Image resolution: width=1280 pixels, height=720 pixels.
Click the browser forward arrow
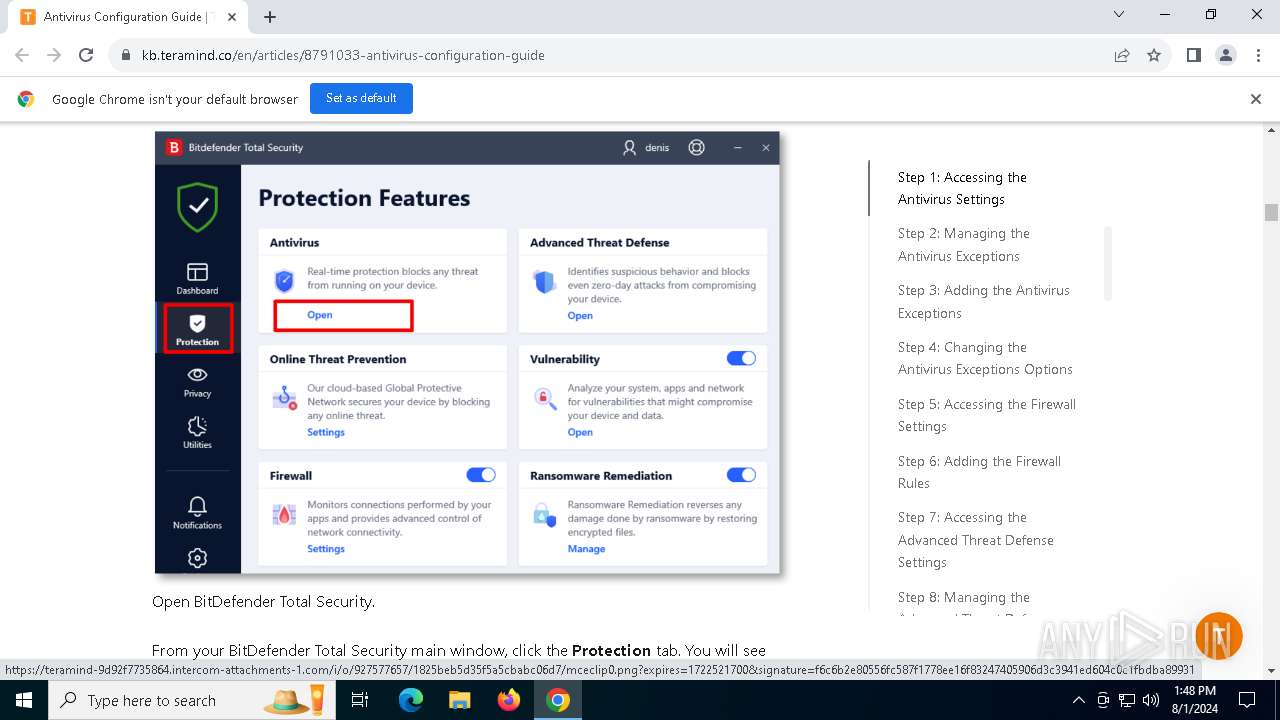point(54,55)
